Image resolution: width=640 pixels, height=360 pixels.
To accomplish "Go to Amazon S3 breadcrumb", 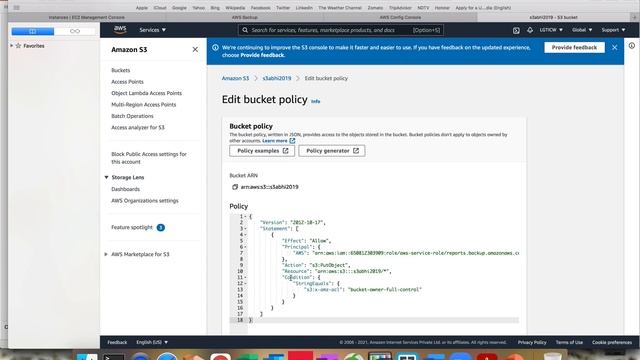I will click(235, 78).
